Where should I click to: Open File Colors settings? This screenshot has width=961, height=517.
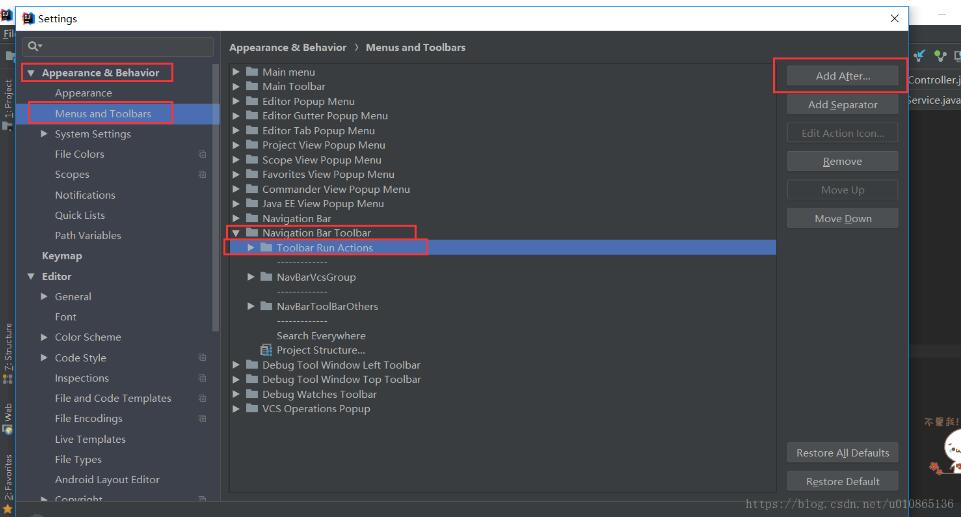(80, 154)
